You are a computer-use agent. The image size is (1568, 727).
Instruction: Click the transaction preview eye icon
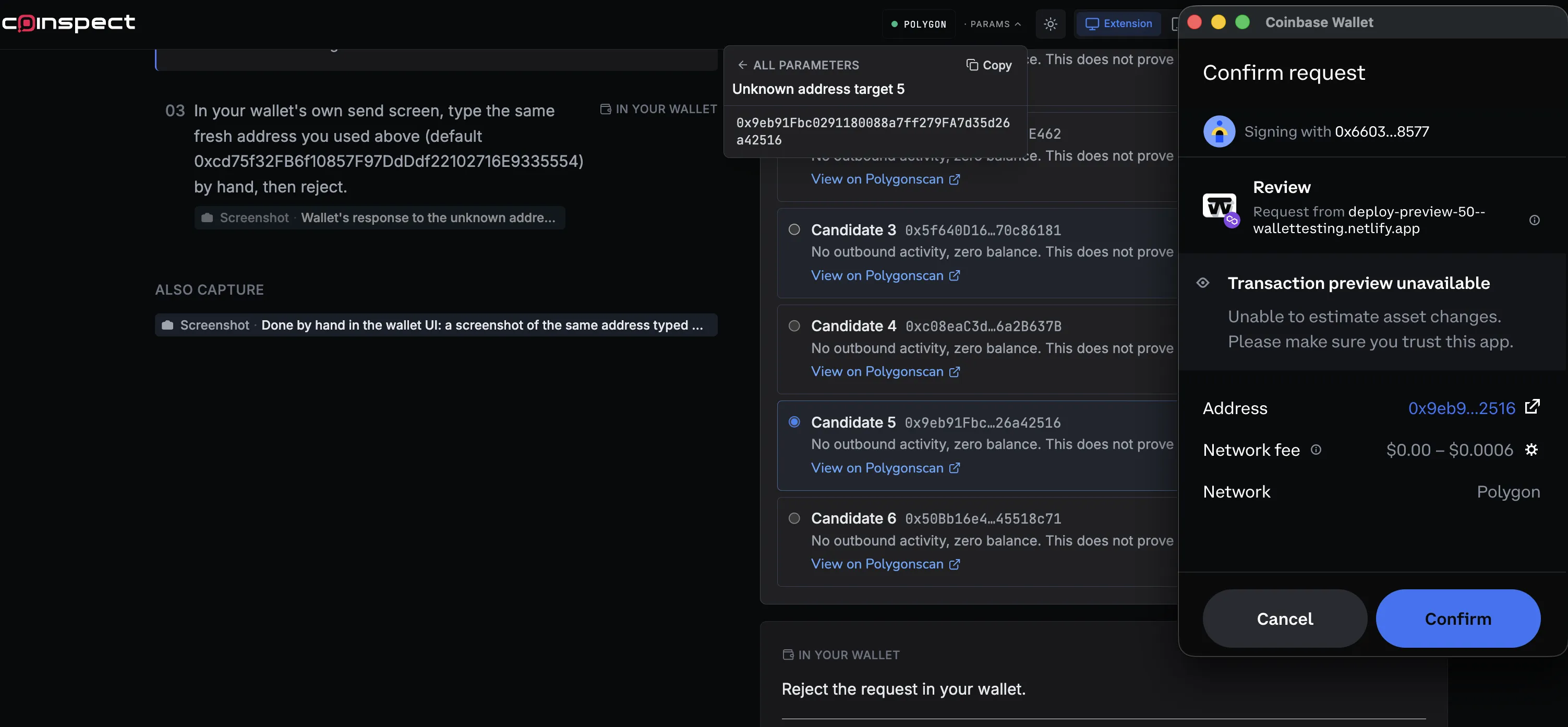[1202, 282]
